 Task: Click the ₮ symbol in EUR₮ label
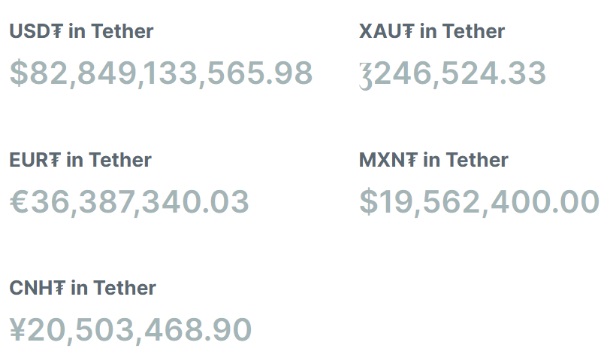55,160
